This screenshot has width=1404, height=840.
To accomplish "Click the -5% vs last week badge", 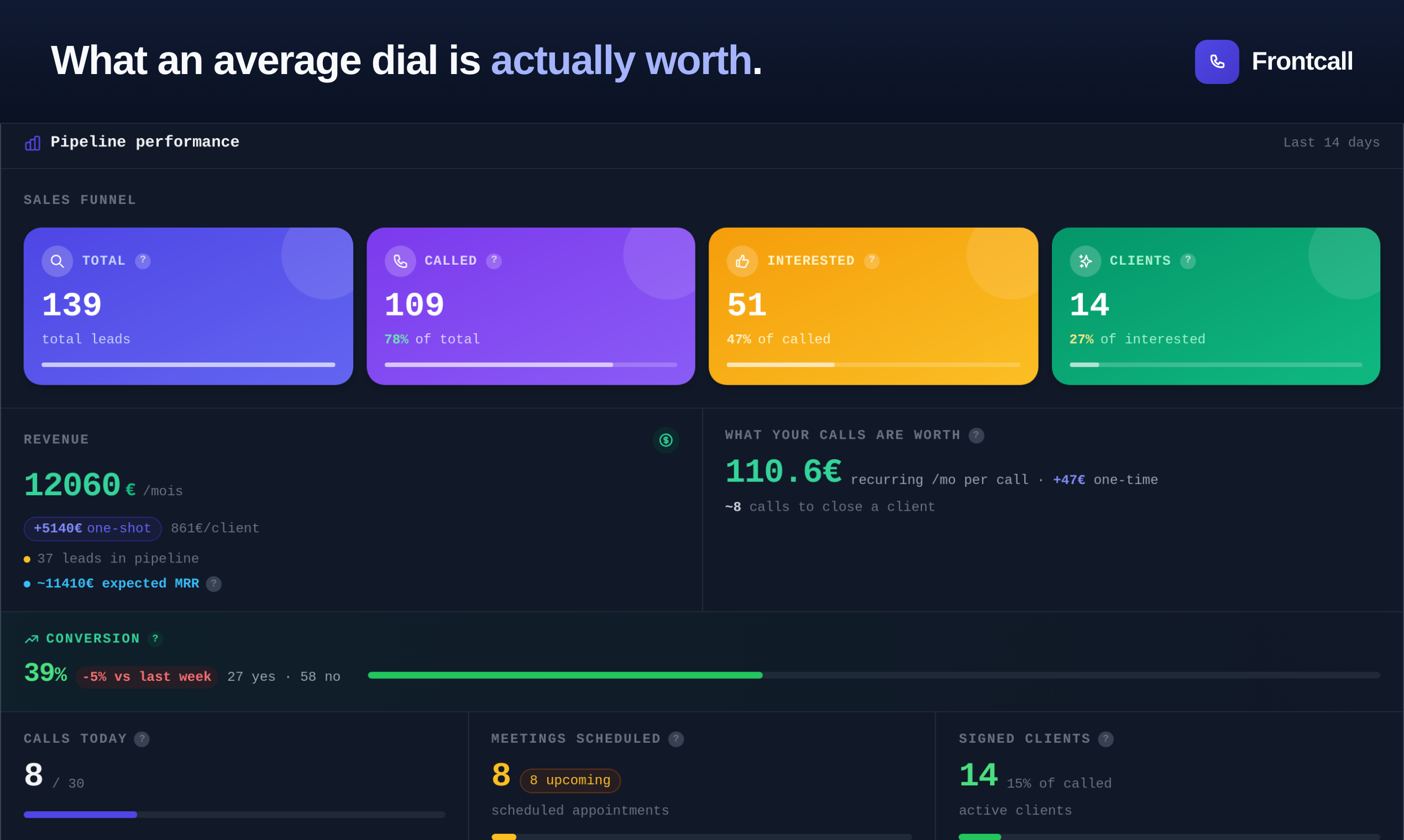I will [146, 677].
